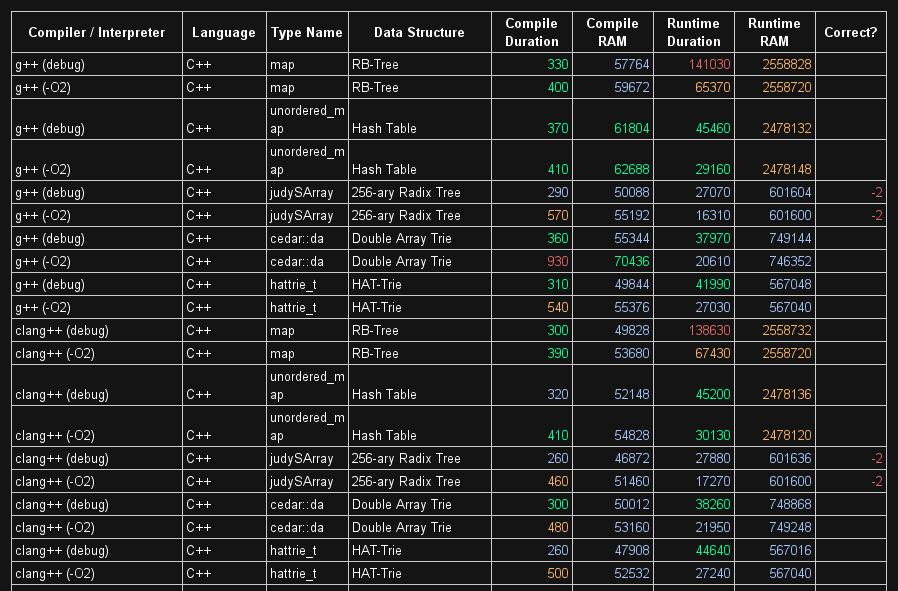Select runtime RAM value 2478120

tap(787, 436)
